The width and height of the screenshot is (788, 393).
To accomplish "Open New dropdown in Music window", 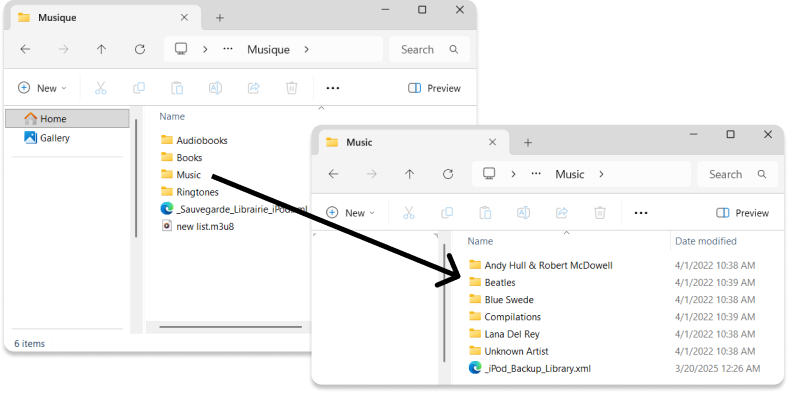I will (x=350, y=213).
